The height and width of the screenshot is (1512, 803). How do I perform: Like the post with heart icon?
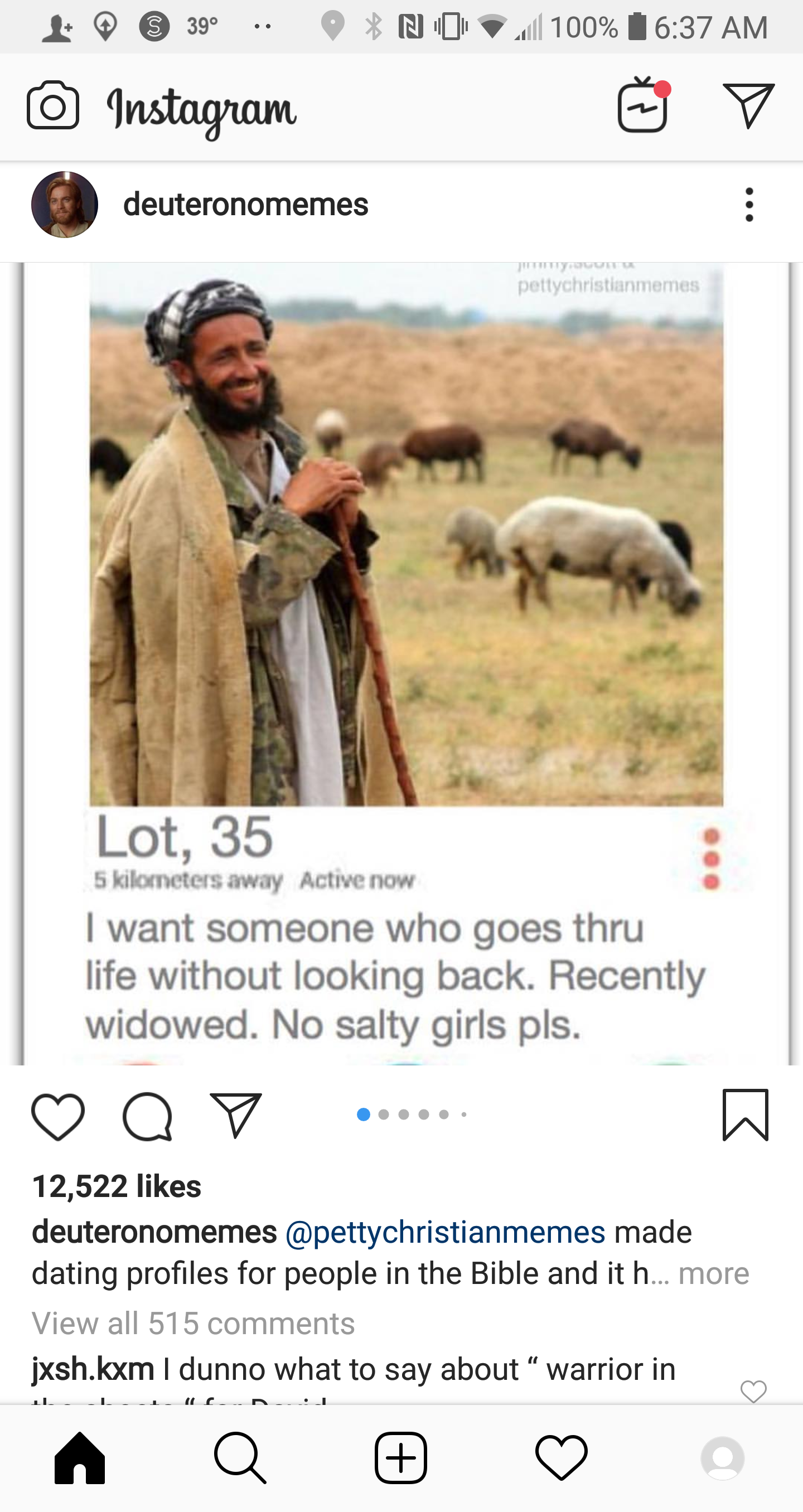tap(58, 1116)
